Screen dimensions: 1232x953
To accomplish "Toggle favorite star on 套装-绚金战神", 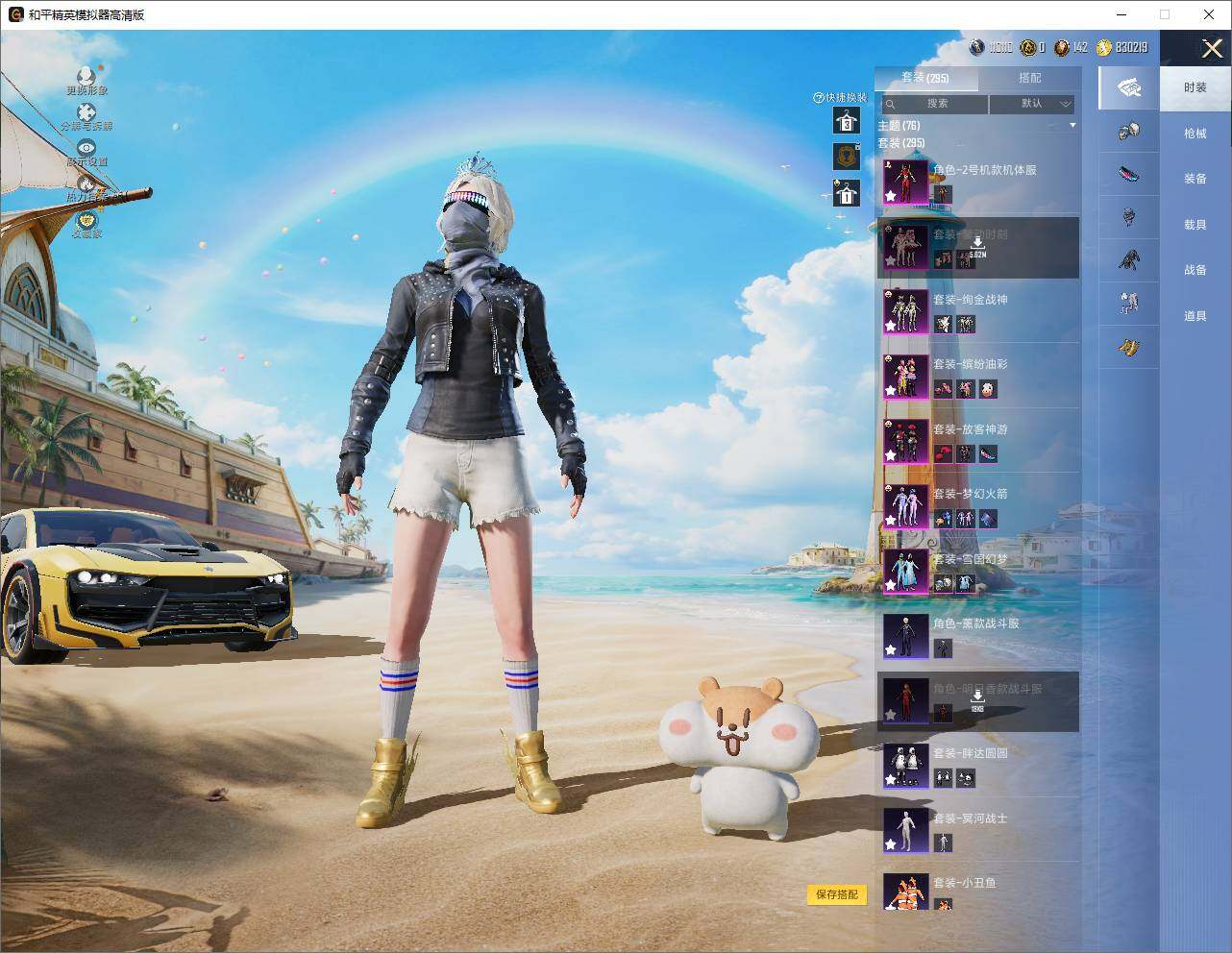I will point(891,326).
